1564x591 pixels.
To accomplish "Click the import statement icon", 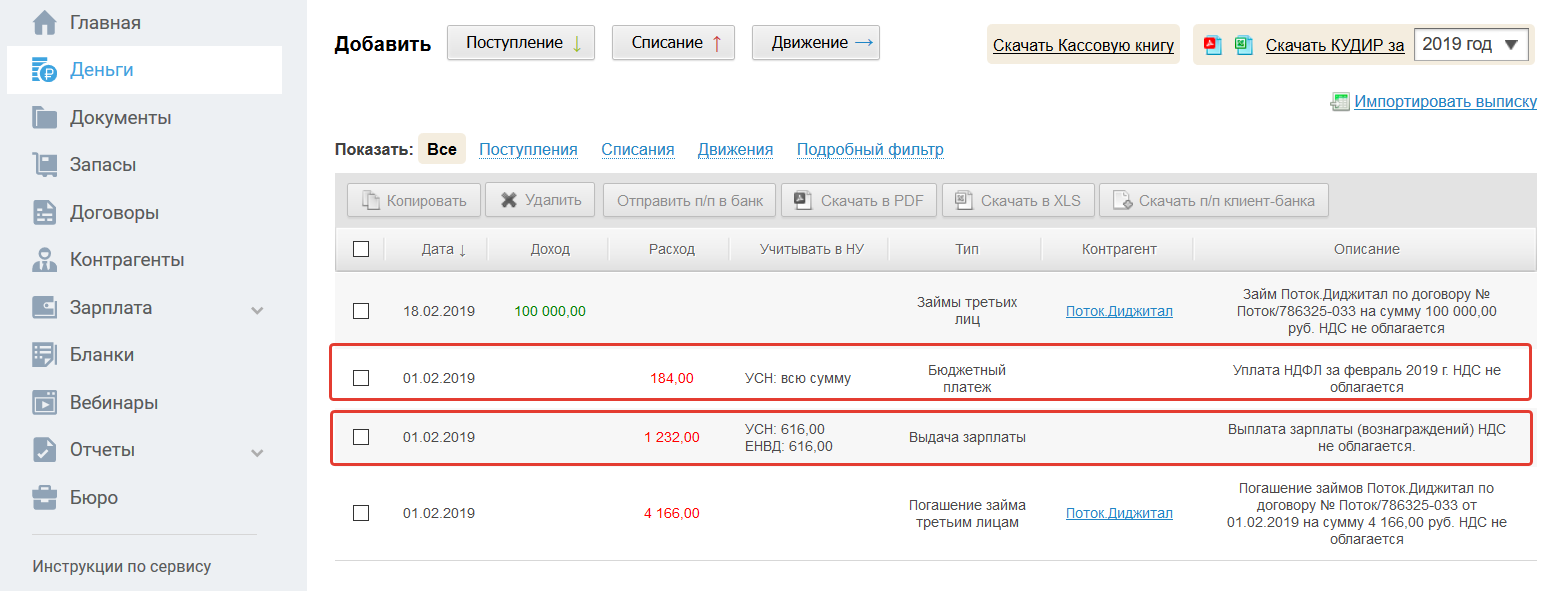I will pyautogui.click(x=1340, y=102).
